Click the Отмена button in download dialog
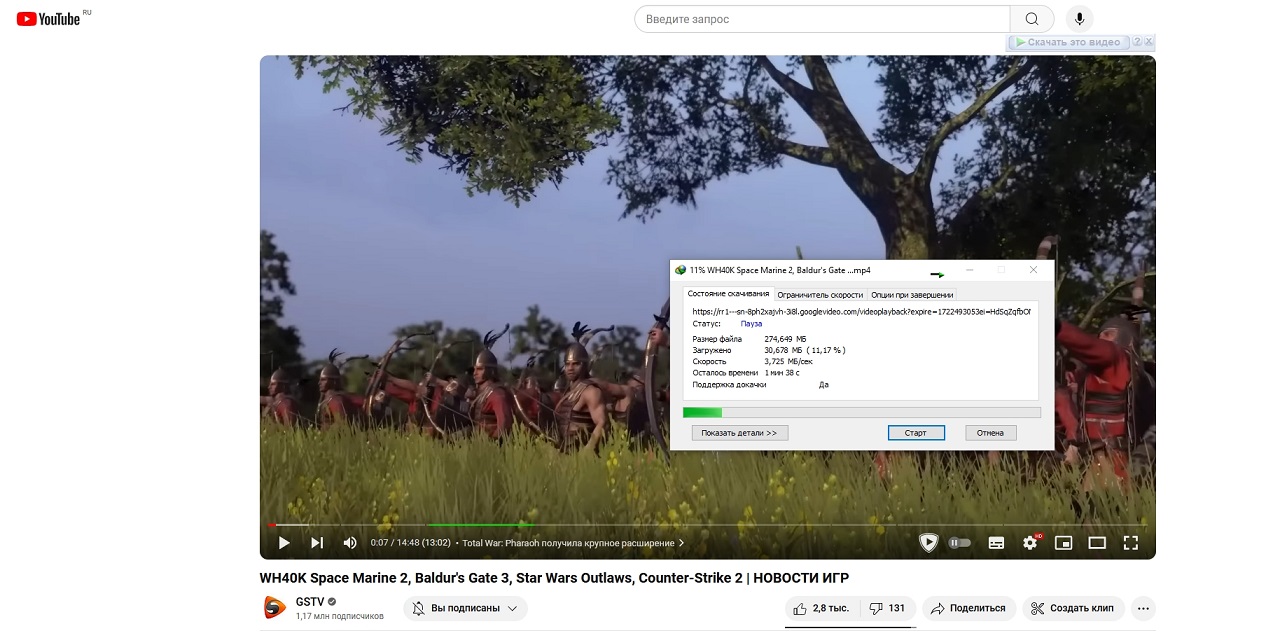Screen dimensions: 1280x638 coord(990,433)
